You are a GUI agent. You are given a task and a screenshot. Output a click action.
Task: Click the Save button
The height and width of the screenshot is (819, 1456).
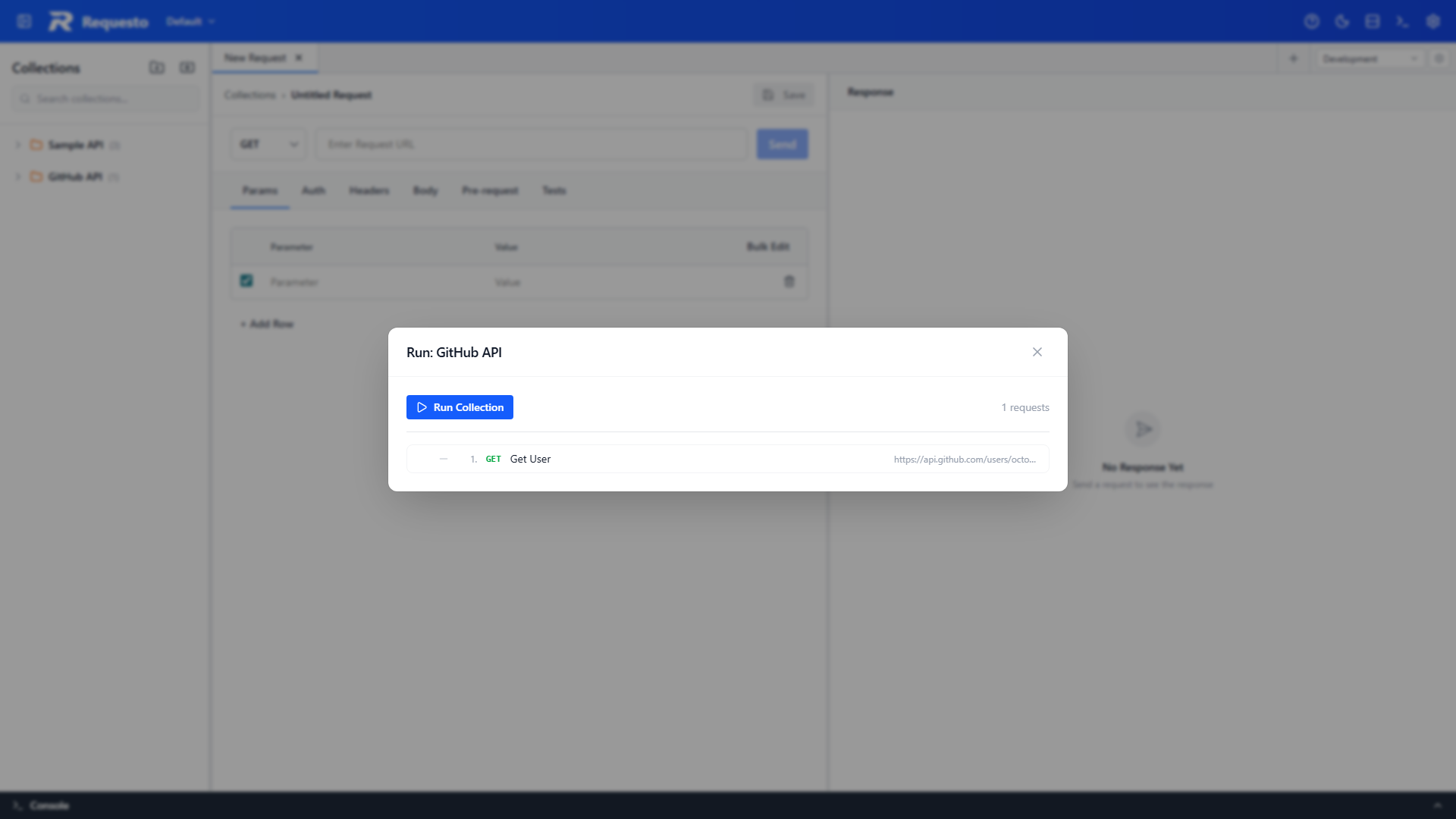[784, 95]
